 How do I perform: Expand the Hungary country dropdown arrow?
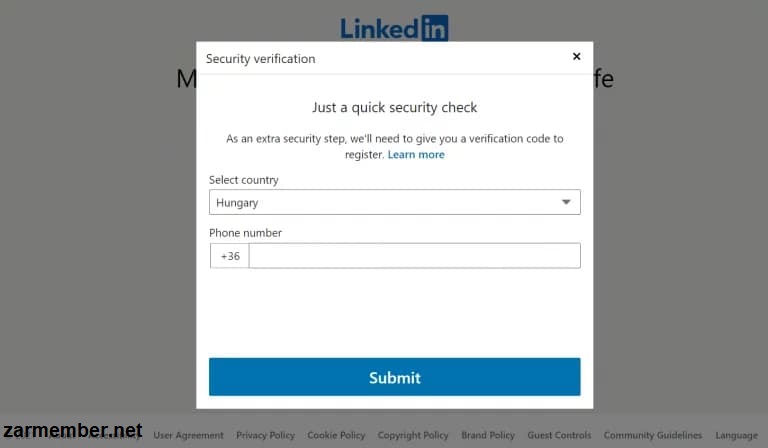[566, 202]
